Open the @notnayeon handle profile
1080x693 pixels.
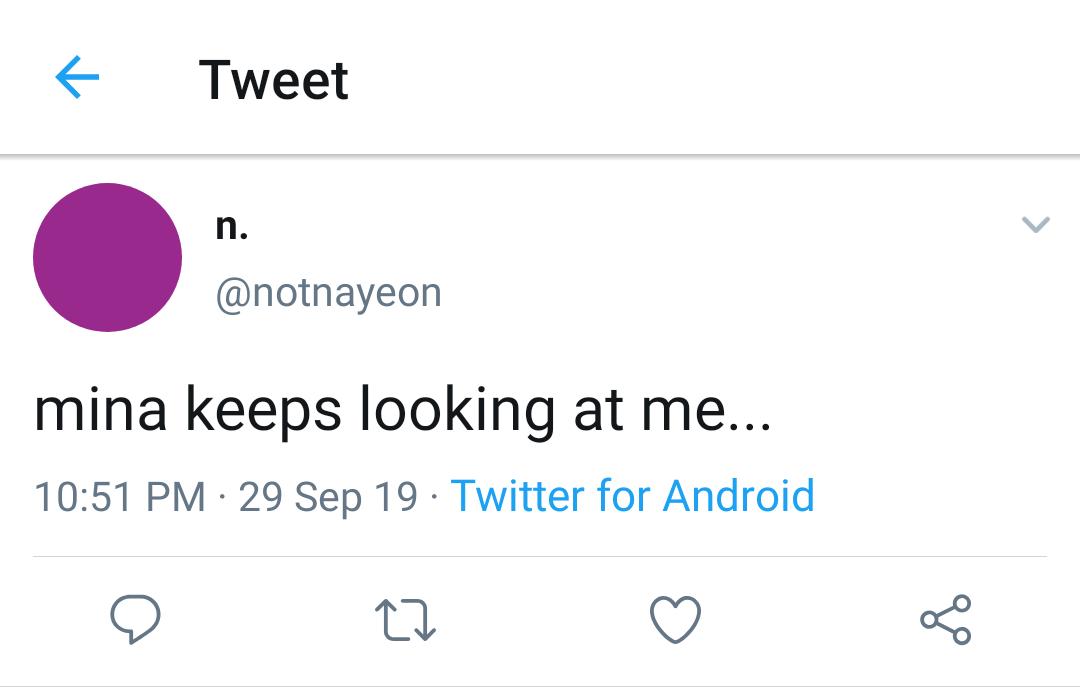pos(328,293)
